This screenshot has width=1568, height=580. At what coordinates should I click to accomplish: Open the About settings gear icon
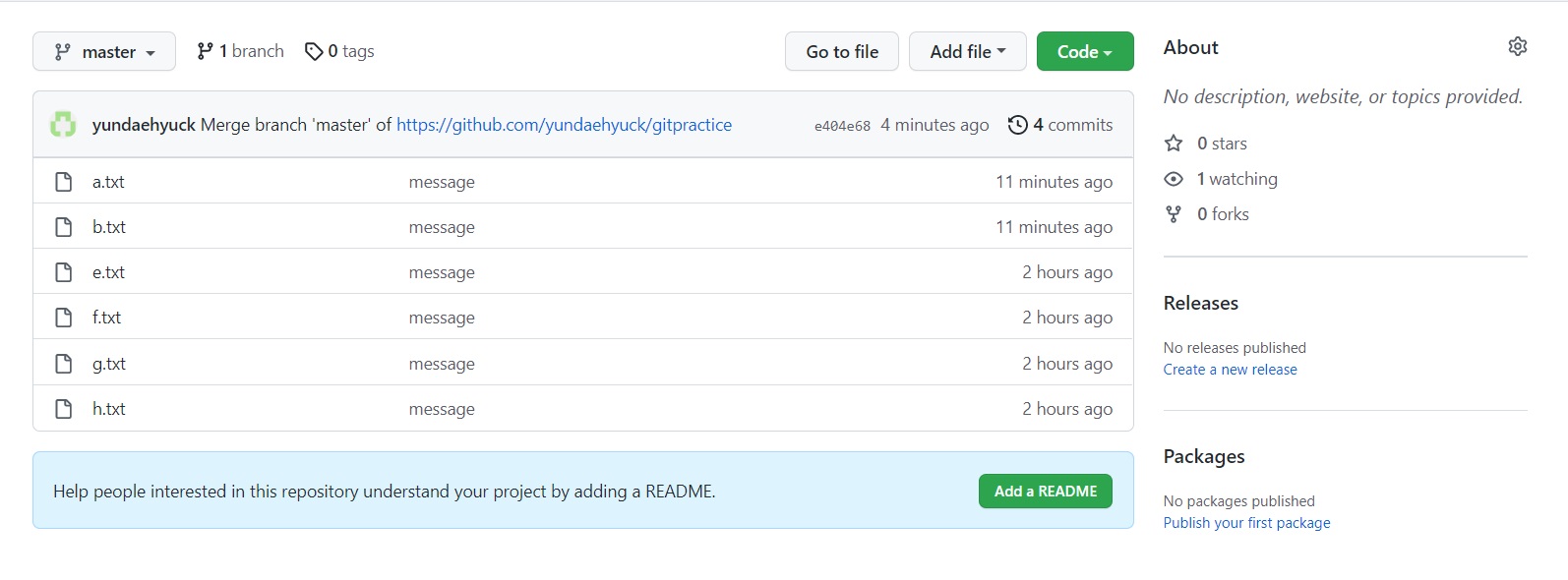tap(1518, 46)
